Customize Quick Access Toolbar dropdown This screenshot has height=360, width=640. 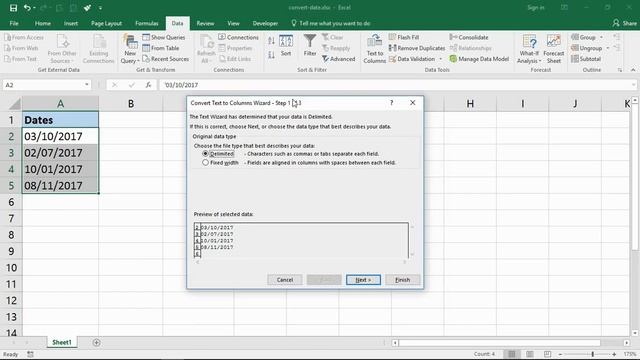[x=100, y=8]
